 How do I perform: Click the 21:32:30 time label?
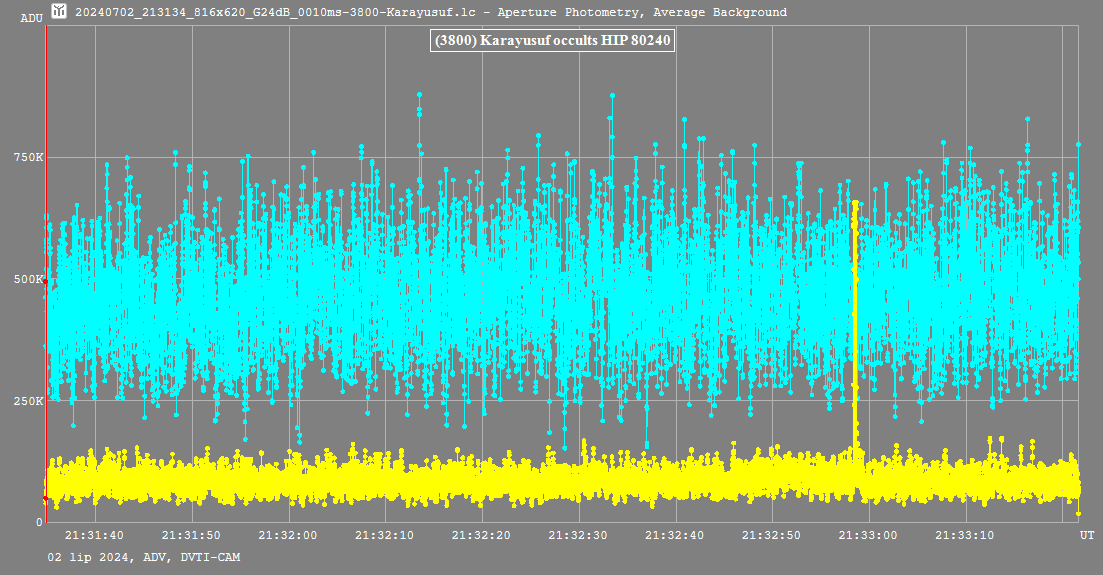pyautogui.click(x=578, y=536)
